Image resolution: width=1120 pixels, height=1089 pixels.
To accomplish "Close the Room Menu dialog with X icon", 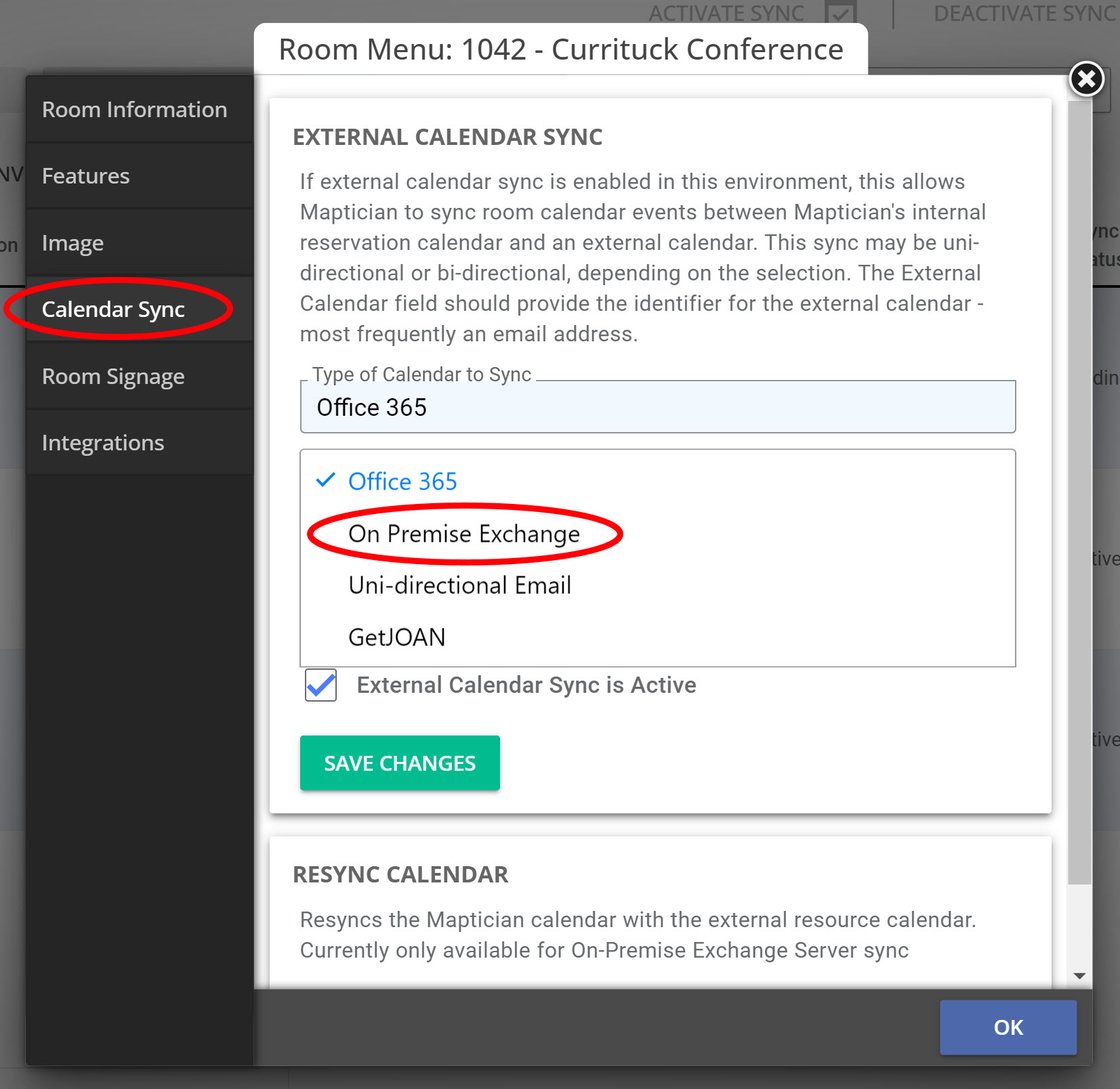I will click(1086, 78).
